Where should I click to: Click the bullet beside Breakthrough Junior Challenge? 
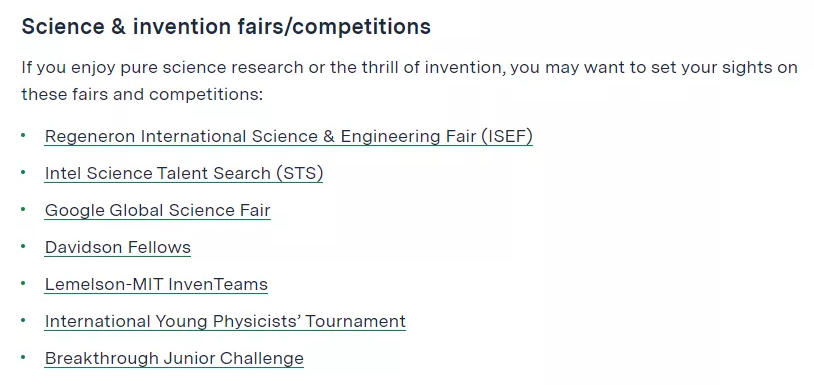point(23,358)
